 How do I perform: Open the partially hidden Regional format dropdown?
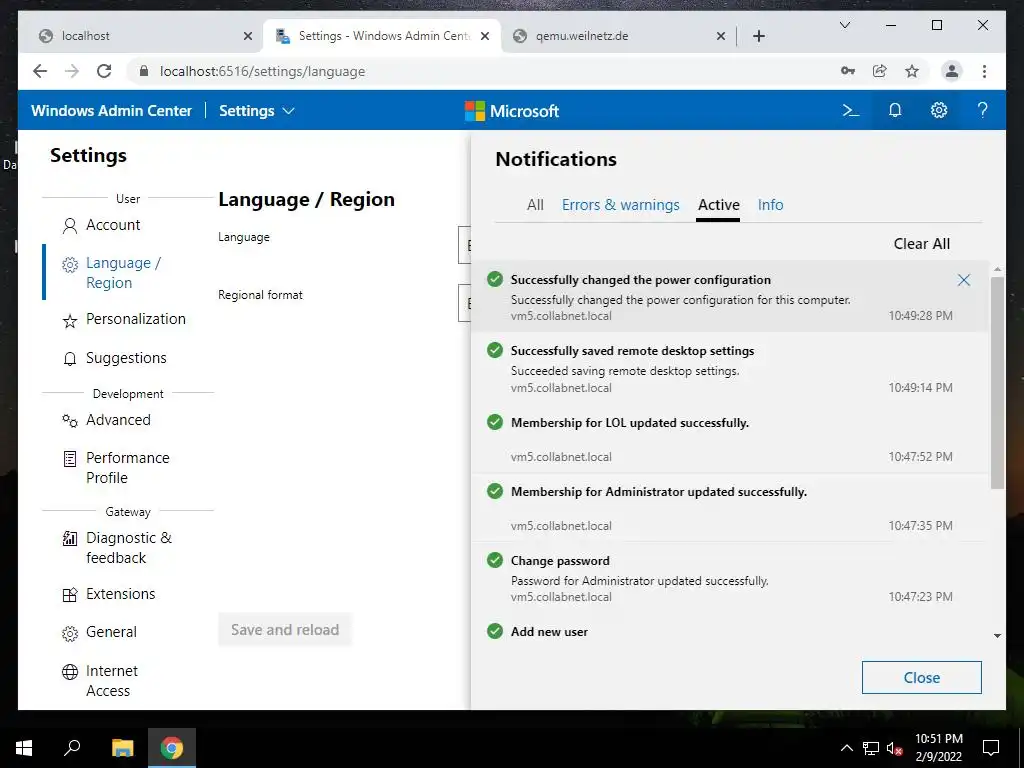[x=464, y=303]
